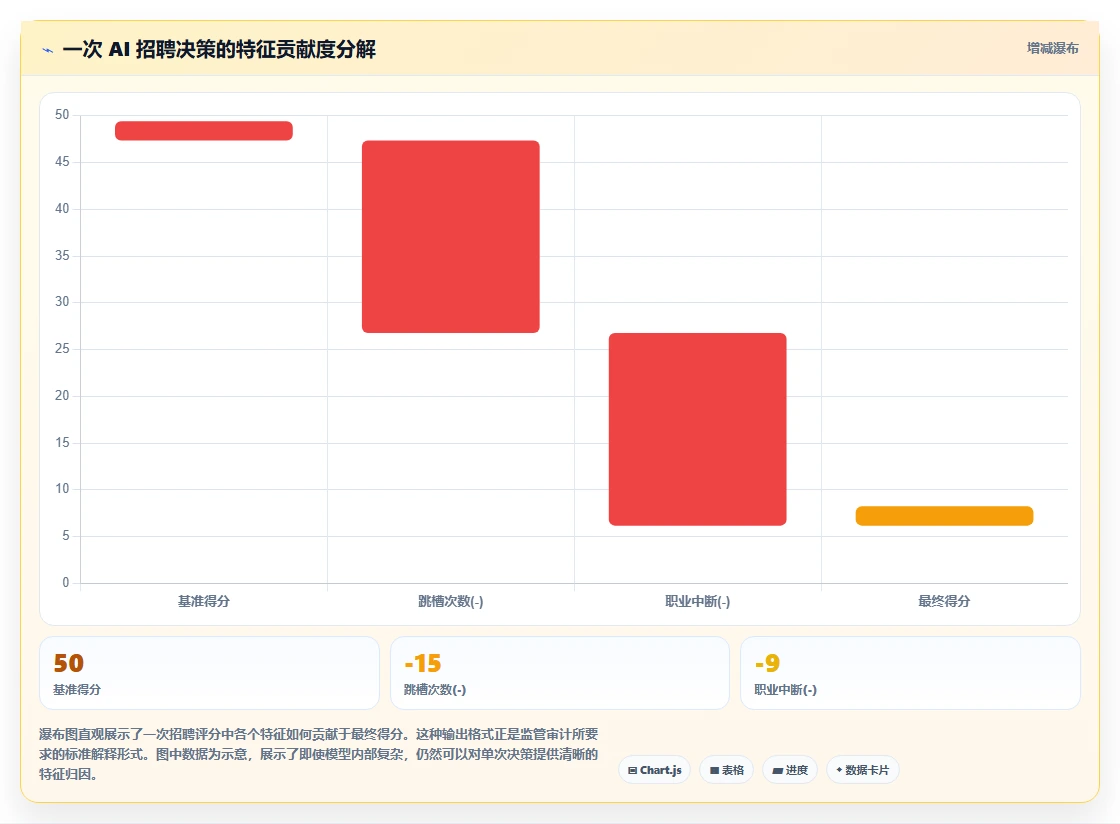Screen dimensions: 1120x824
Task: Click the description paragraph starting 瀑布图直观展示了
Action: [x=319, y=754]
